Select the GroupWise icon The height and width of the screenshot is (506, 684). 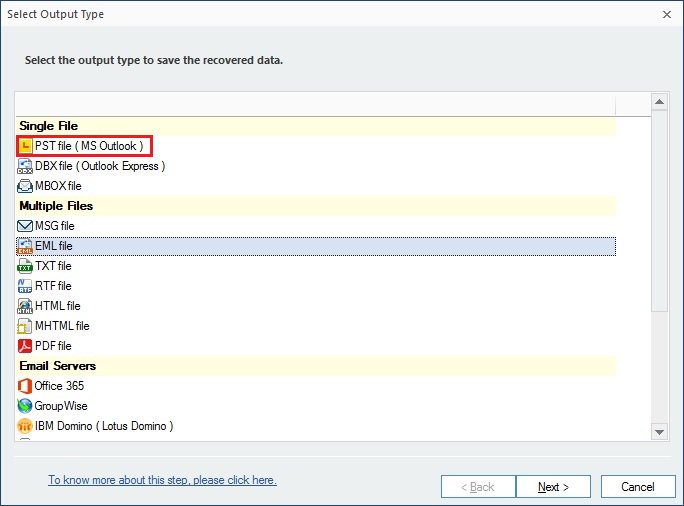26,406
